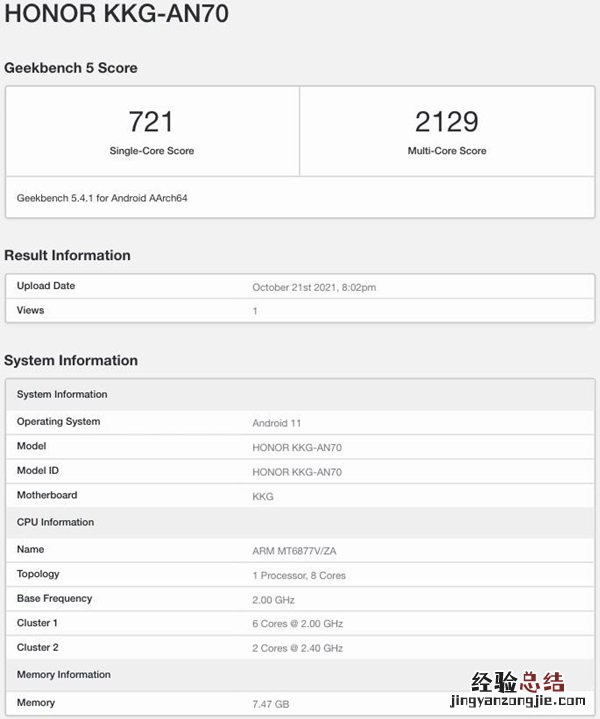Select the ARM MT6877V/ZA value
Screen dimensions: 600x719
coord(294,551)
